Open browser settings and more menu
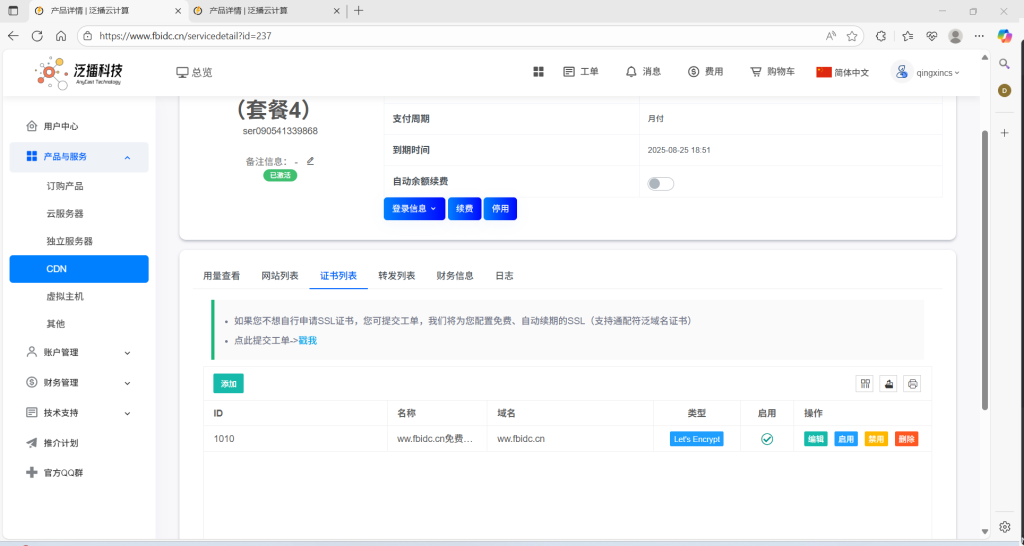The image size is (1024, 546). pyautogui.click(x=979, y=36)
